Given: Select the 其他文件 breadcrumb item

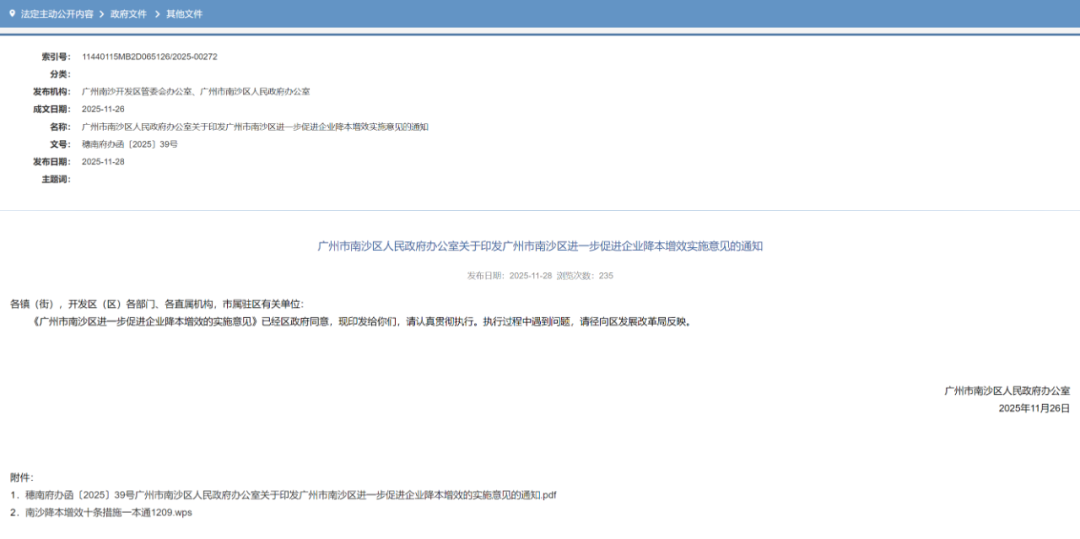Looking at the screenshot, I should [x=184, y=14].
